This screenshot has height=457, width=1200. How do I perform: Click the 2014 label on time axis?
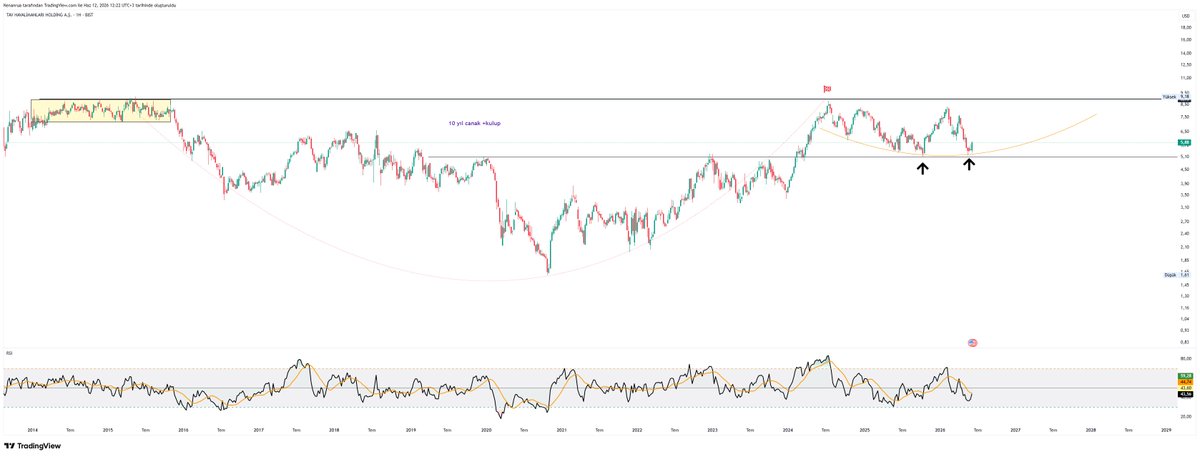(31, 430)
